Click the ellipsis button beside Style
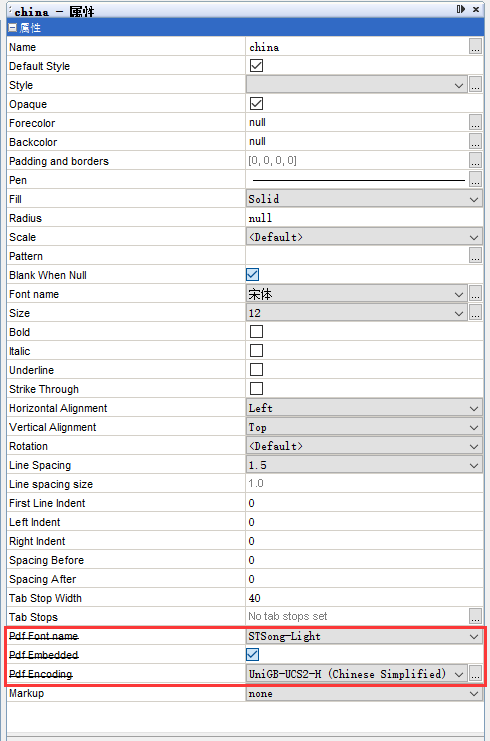 [475, 85]
